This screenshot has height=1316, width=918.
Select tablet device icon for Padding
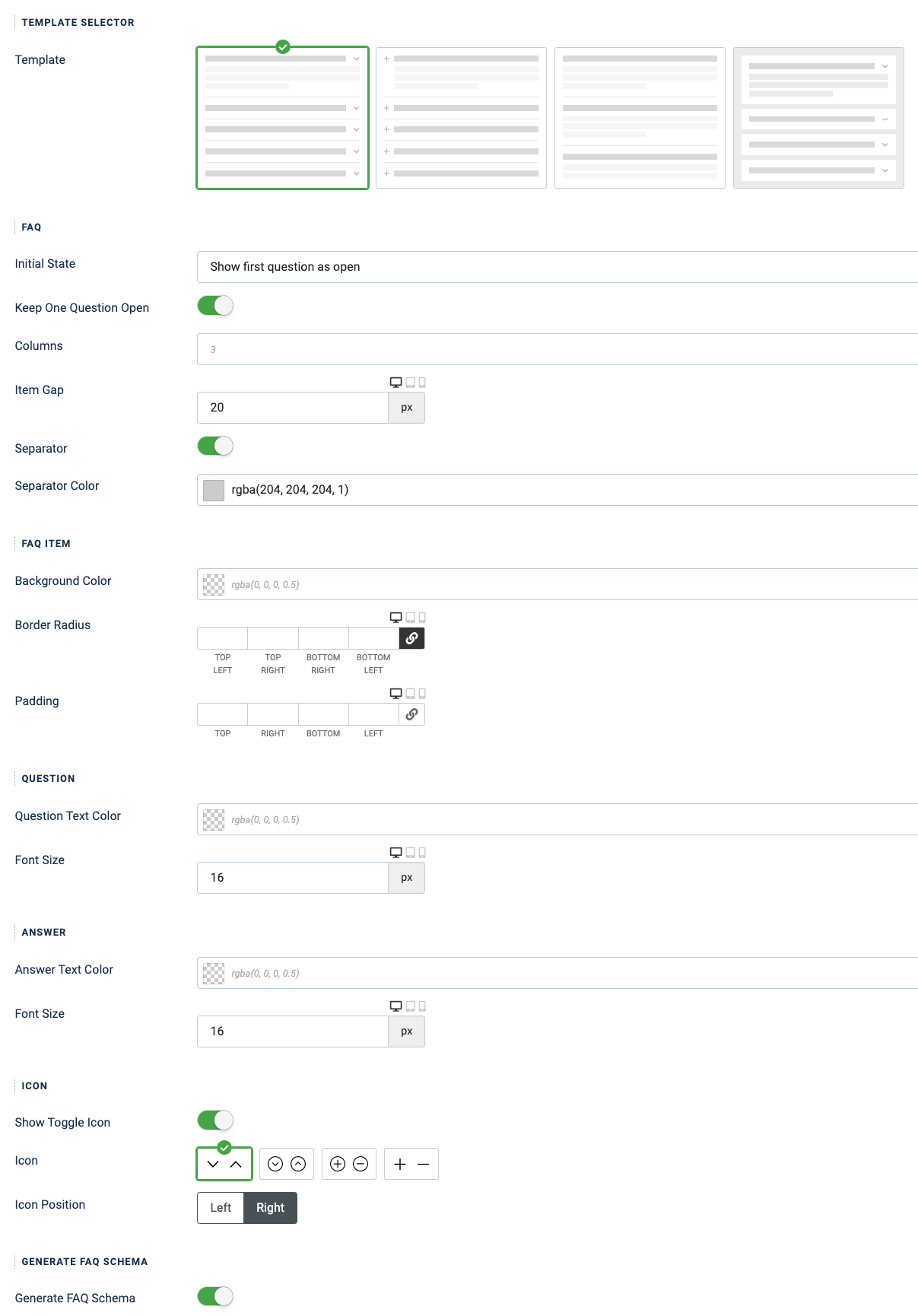click(411, 694)
